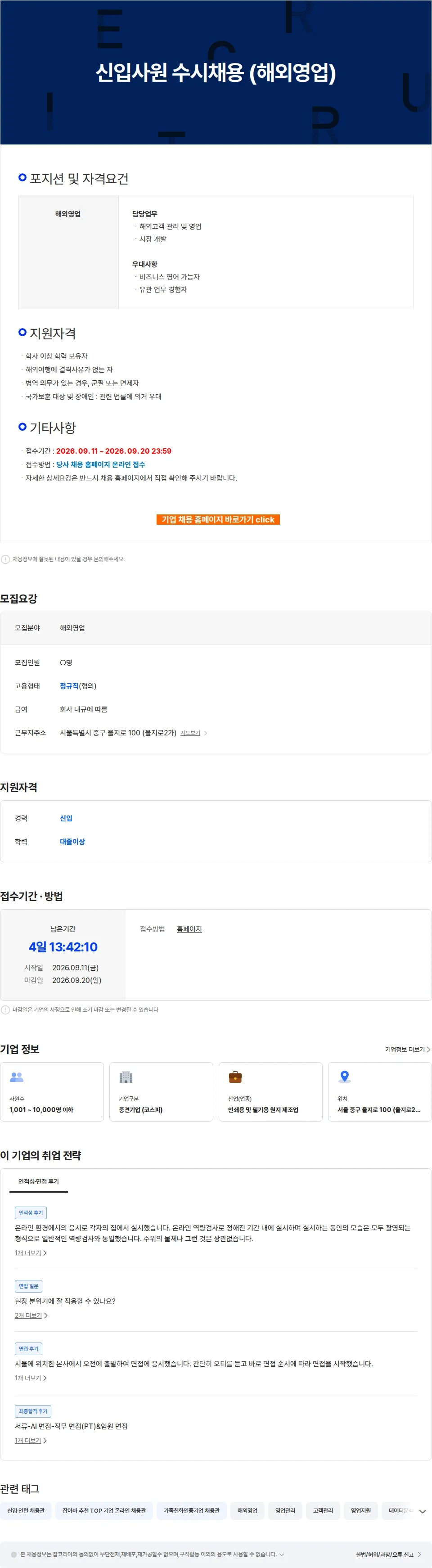The image size is (432, 1568).
Task: Click the 신입 career value
Action: pyautogui.click(x=66, y=818)
